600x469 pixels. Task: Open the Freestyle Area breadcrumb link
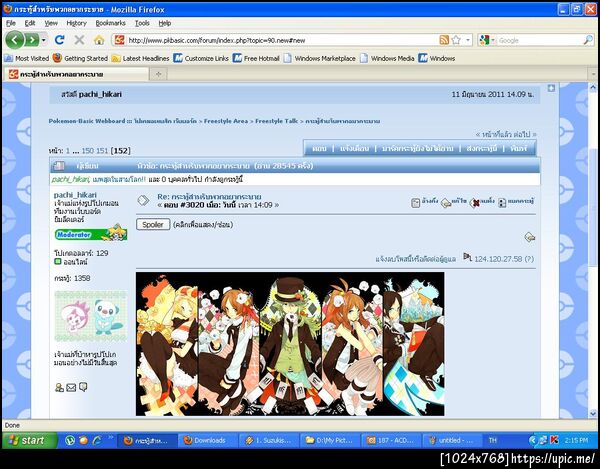(226, 121)
